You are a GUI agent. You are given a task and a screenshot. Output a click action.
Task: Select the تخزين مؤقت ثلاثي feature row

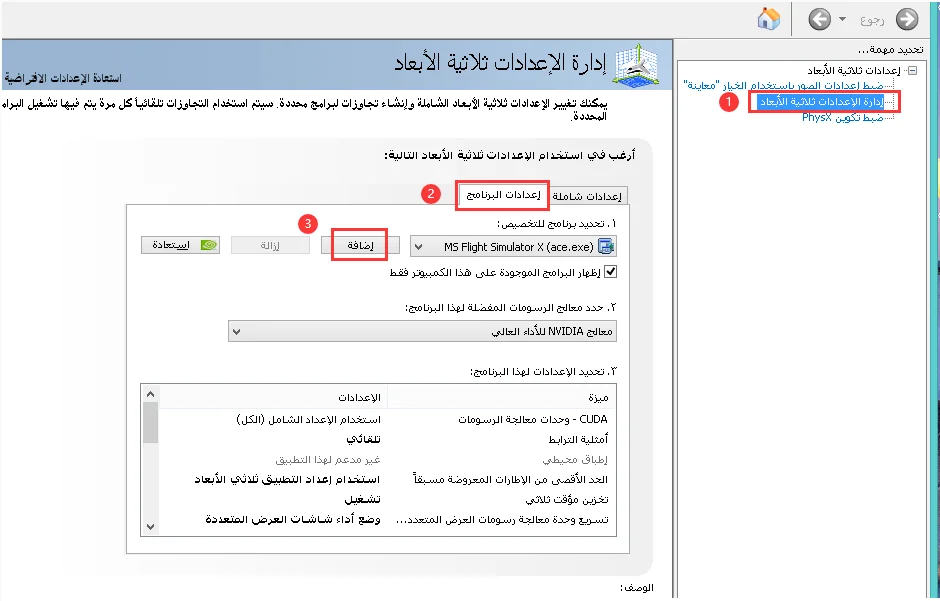click(x=387, y=499)
